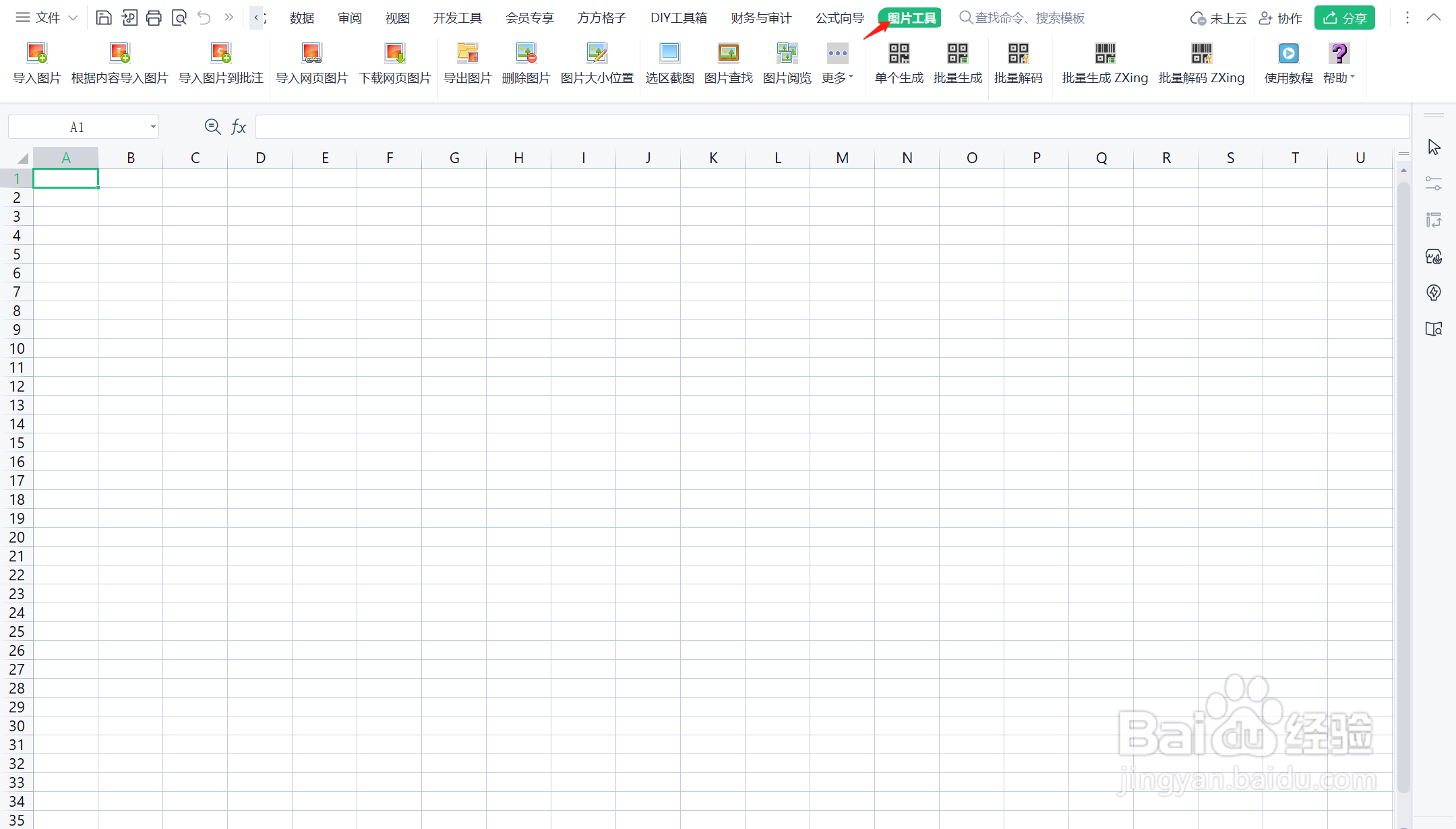Open 导入图片到批注 tool
1456x829 pixels.
pos(221,63)
